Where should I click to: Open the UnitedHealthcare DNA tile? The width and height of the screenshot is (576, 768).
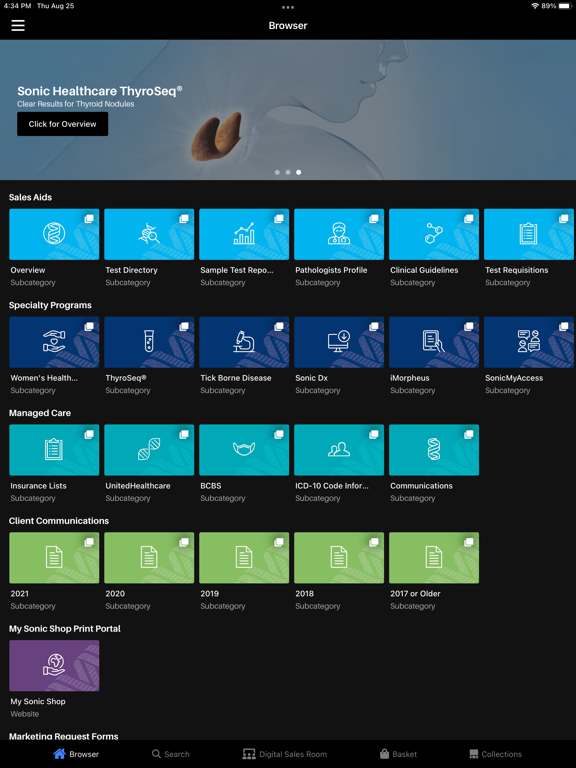coord(149,450)
